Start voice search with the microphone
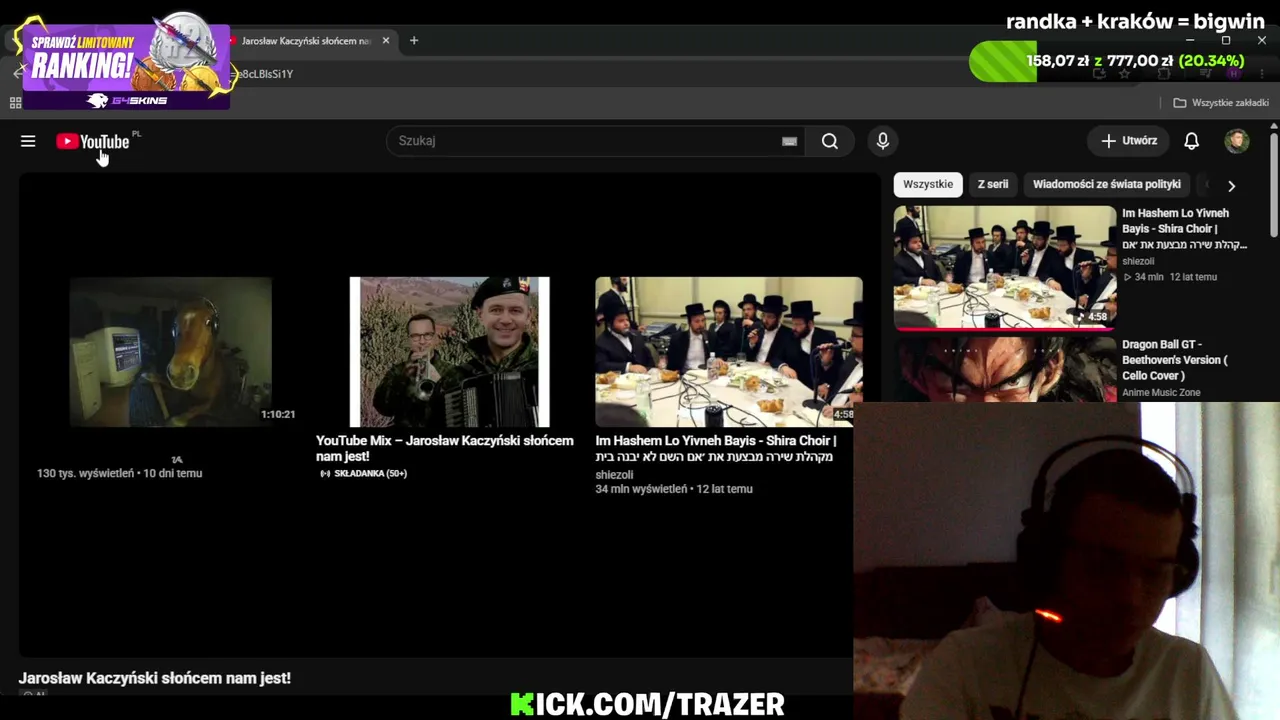1280x720 pixels. click(882, 141)
